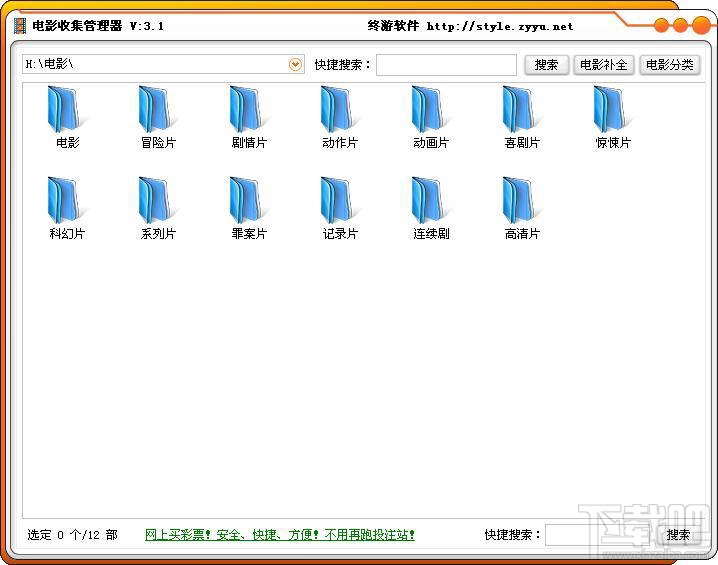Image resolution: width=718 pixels, height=565 pixels.
Task: Click the middle orange window control button
Action: point(680,25)
